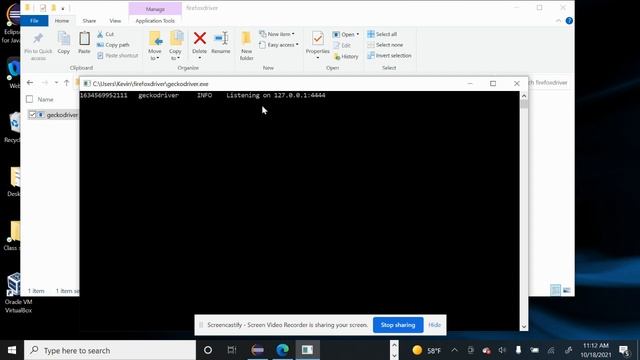Image resolution: width=640 pixels, height=360 pixels.
Task: Collapse the Explorer ribbon with the chevron
Action: point(558,21)
